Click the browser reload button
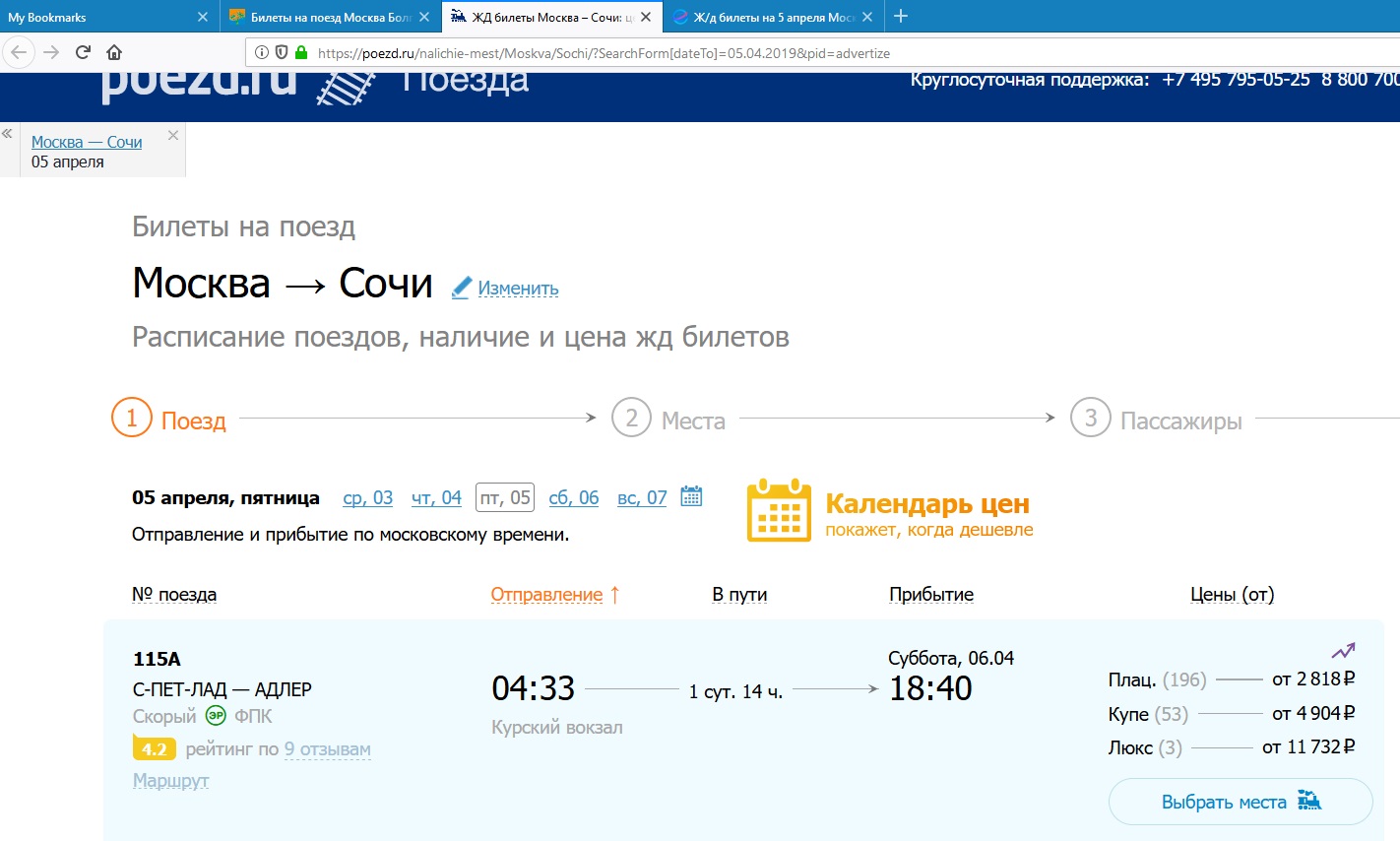The height and width of the screenshot is (841, 1400). click(x=83, y=52)
